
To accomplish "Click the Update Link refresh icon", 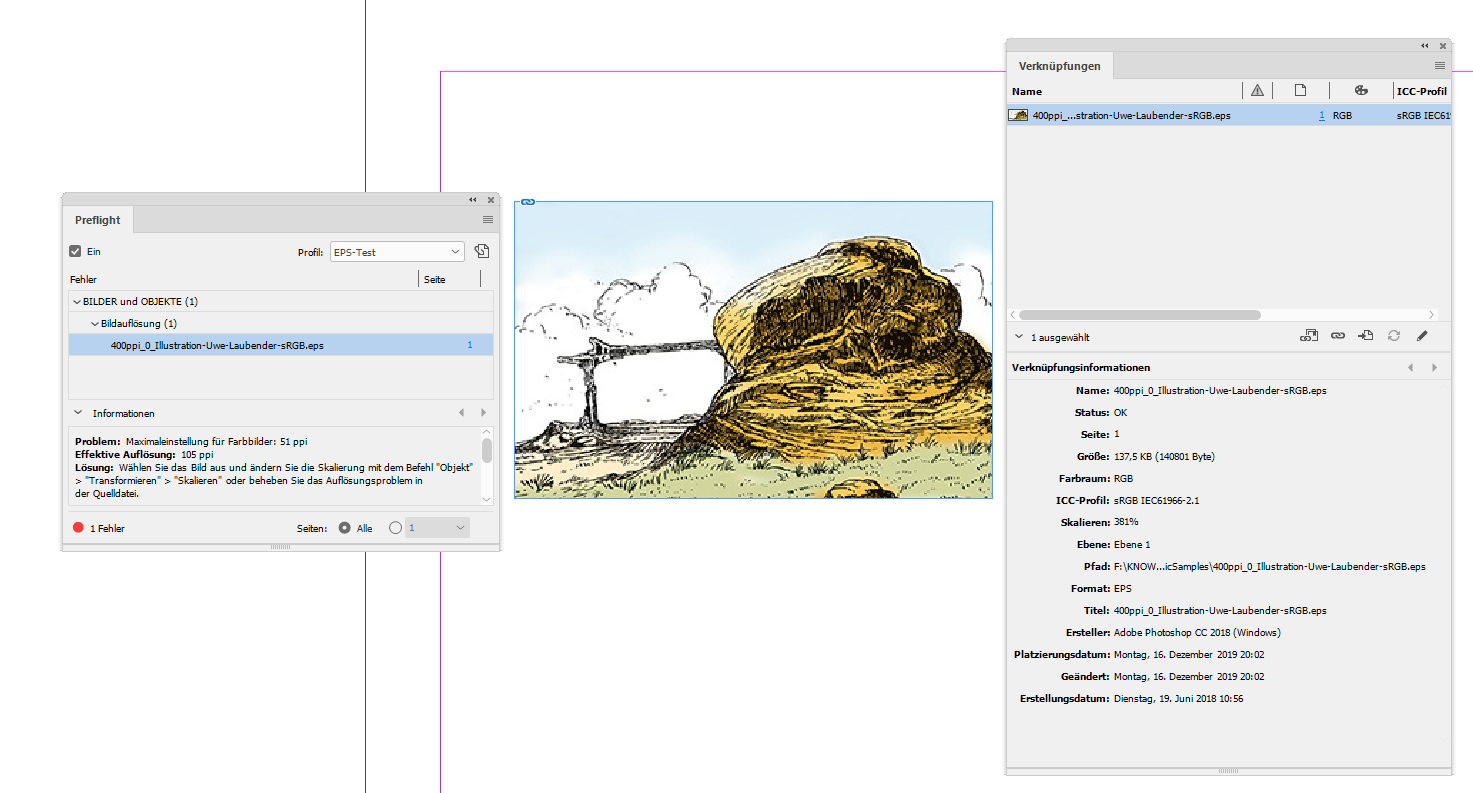I will (1393, 336).
